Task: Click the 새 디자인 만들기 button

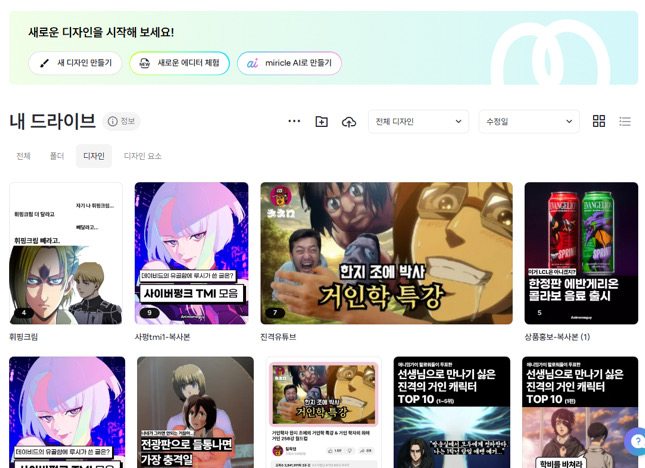Action: point(75,63)
